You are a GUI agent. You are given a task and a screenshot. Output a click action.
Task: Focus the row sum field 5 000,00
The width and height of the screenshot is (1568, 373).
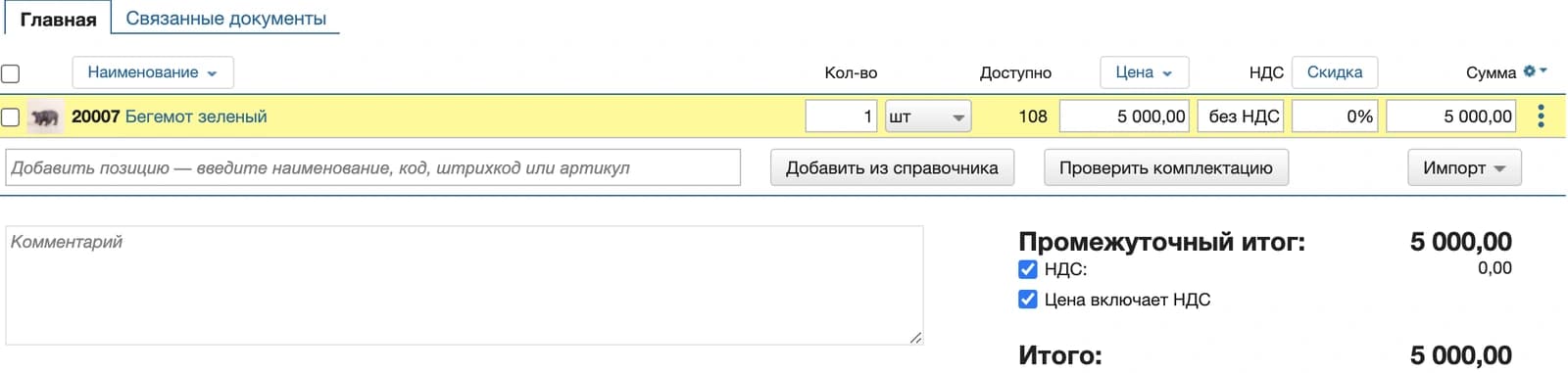pyautogui.click(x=1450, y=117)
